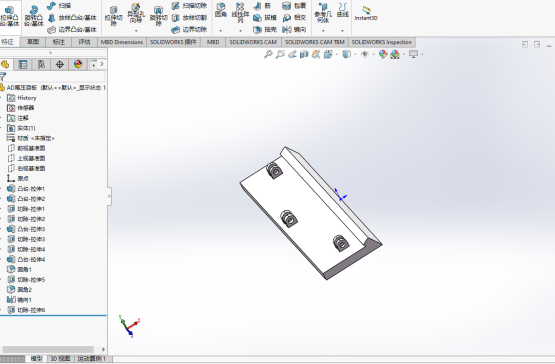The height and width of the screenshot is (364, 555).
Task: Switch to the 评估 evaluate tab
Action: point(84,42)
